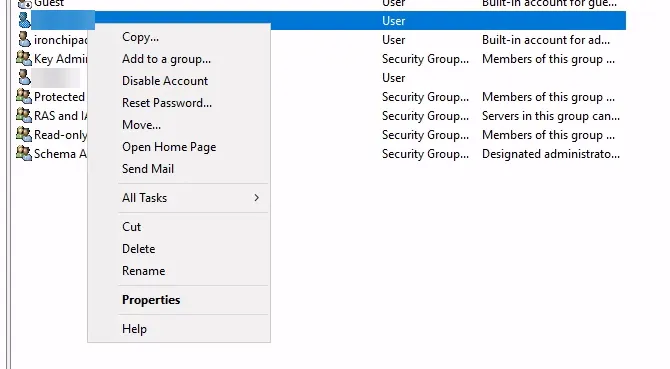This screenshot has width=670, height=369.
Task: Choose Open Home Page menu entry
Action: [169, 147]
